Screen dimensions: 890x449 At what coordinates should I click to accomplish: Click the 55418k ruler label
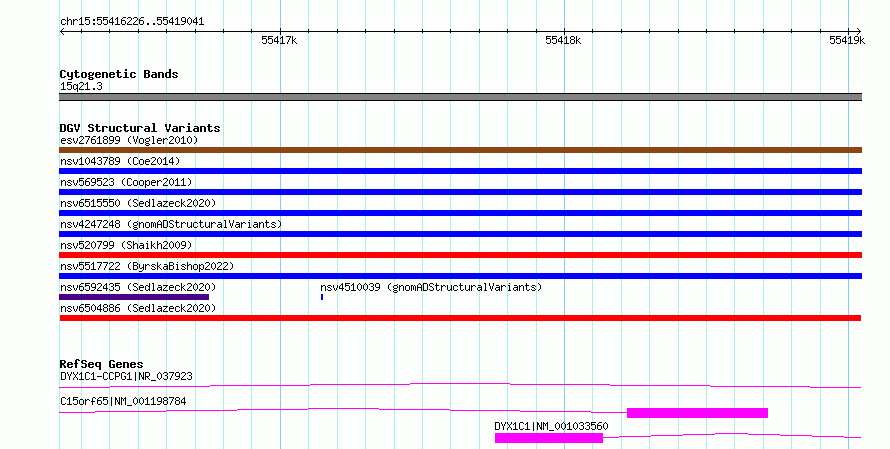563,40
